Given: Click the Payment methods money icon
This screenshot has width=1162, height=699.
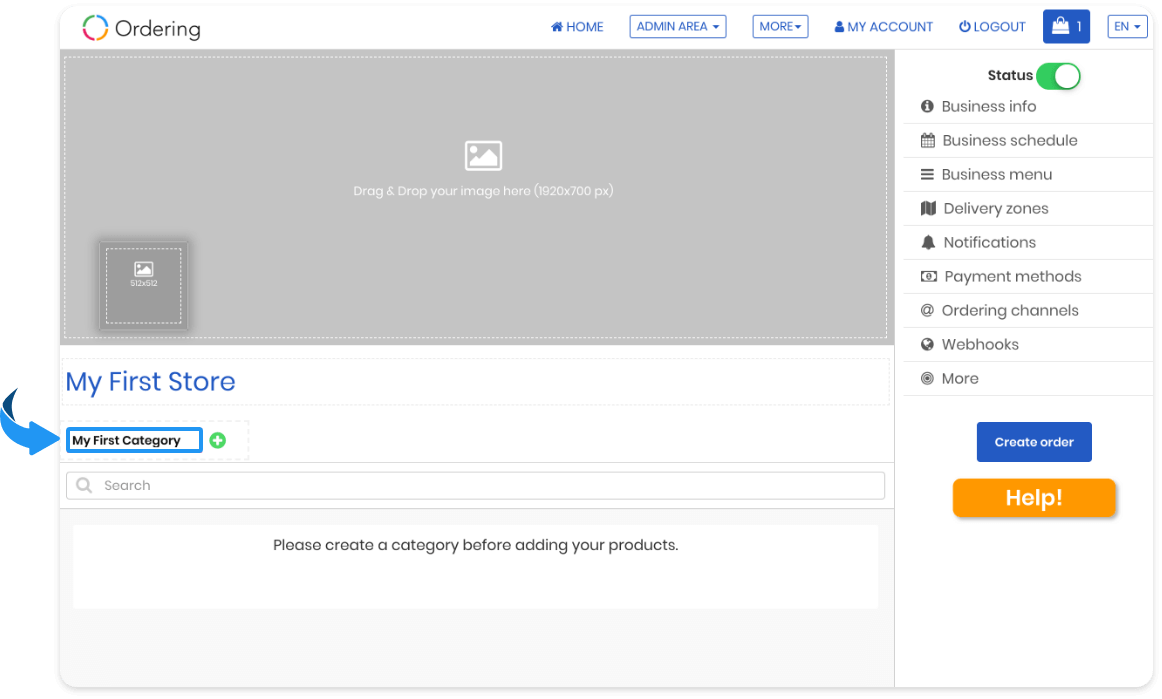Looking at the screenshot, I should (x=929, y=276).
